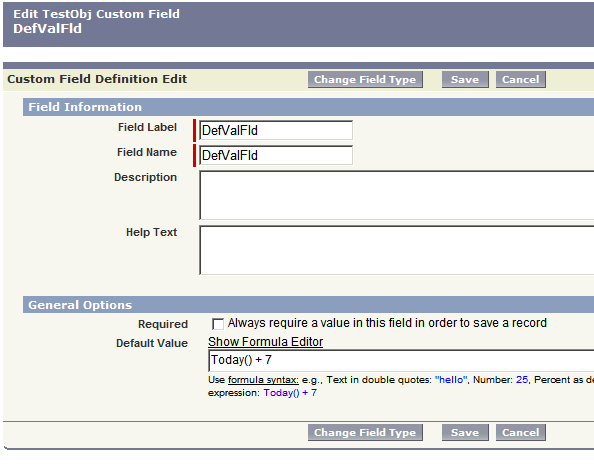Click the top Cancel button
The width and height of the screenshot is (594, 476).
pos(521,80)
